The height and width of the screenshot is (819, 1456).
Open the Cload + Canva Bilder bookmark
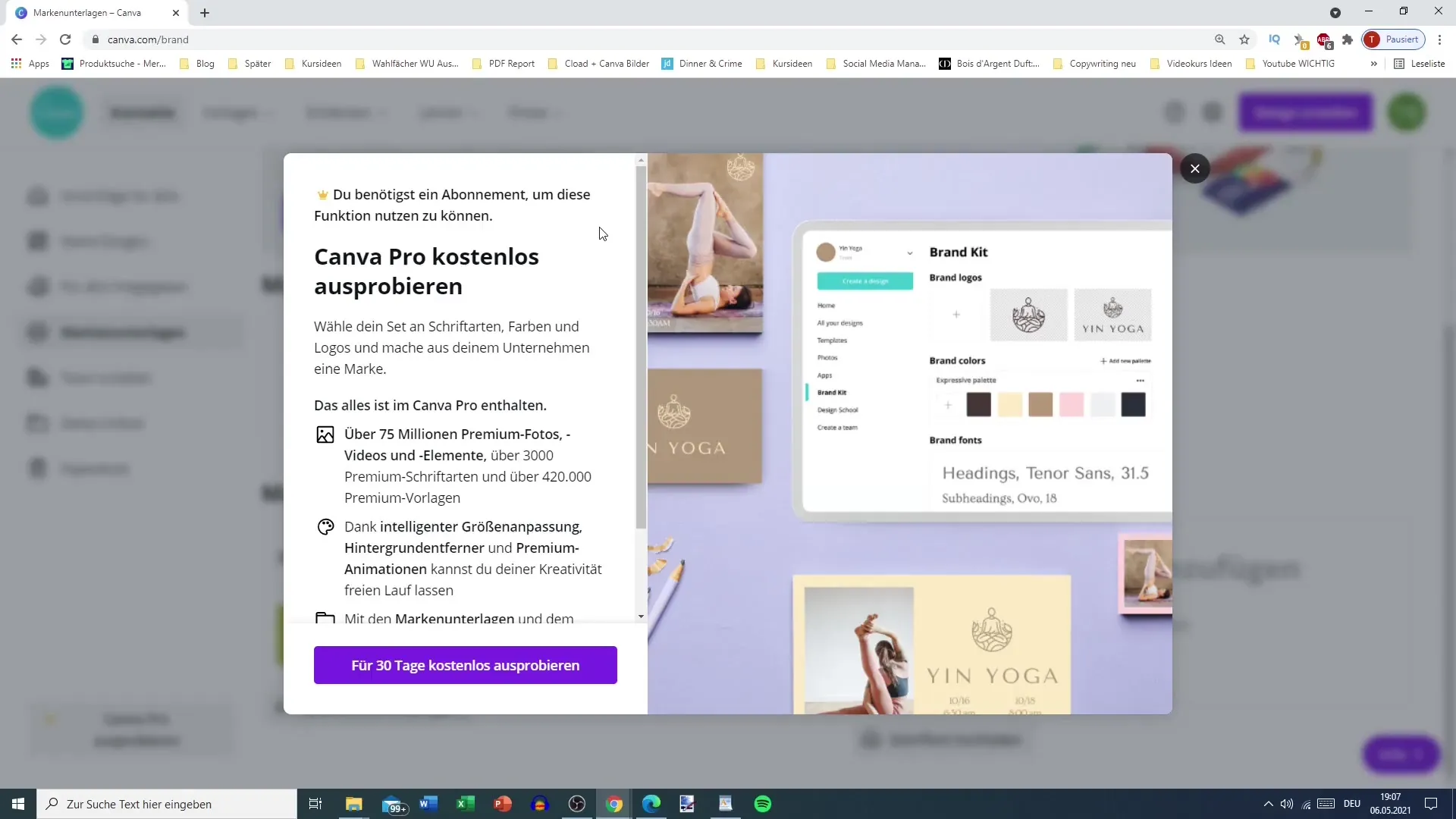(598, 64)
